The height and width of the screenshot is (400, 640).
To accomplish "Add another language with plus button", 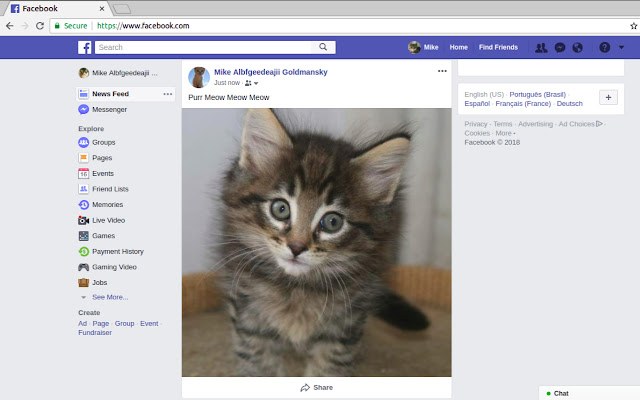I will pyautogui.click(x=608, y=97).
